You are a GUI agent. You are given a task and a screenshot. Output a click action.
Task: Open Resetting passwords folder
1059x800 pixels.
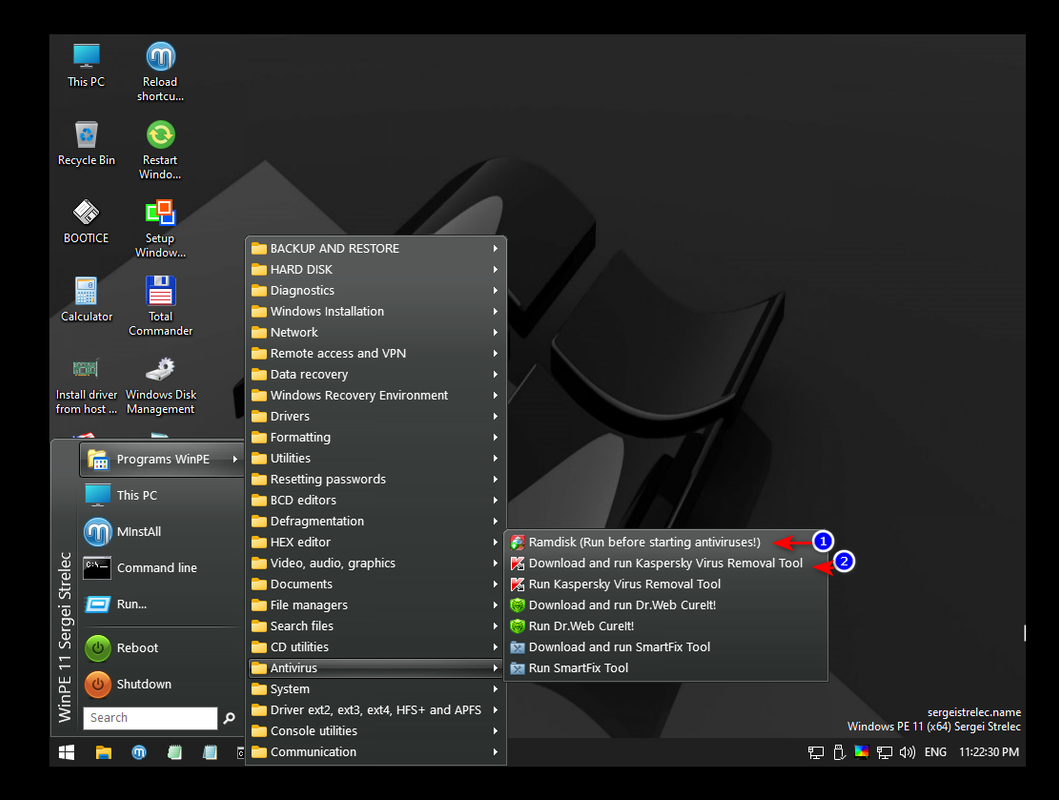(376, 479)
